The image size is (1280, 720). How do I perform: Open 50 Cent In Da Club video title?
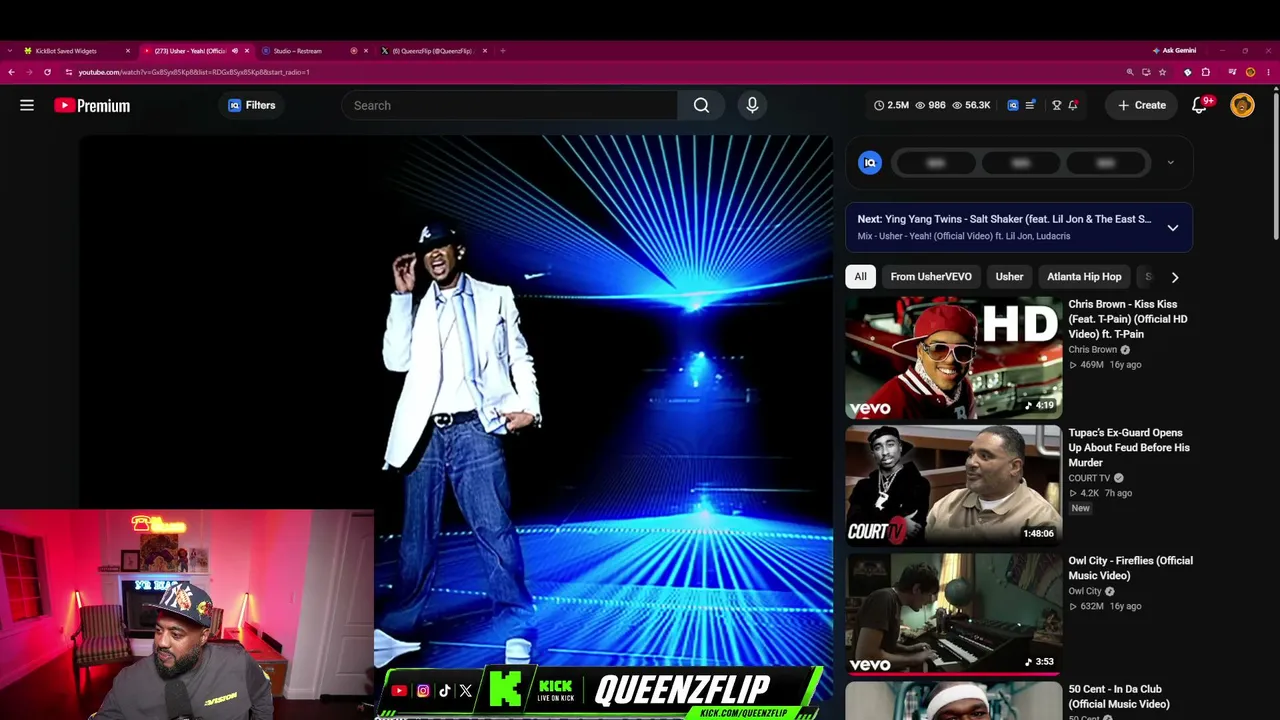[x=1119, y=696]
